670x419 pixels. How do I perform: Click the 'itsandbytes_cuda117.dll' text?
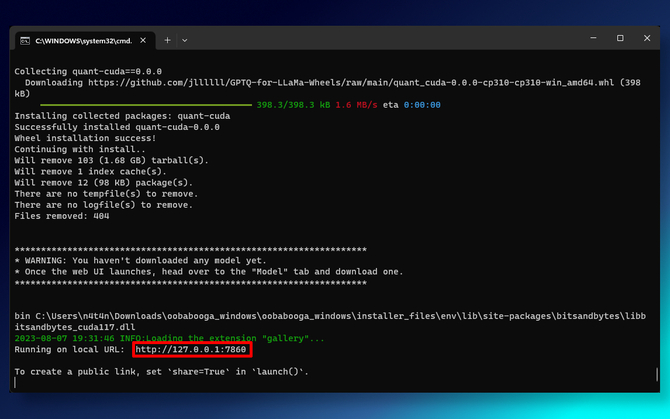(75, 327)
